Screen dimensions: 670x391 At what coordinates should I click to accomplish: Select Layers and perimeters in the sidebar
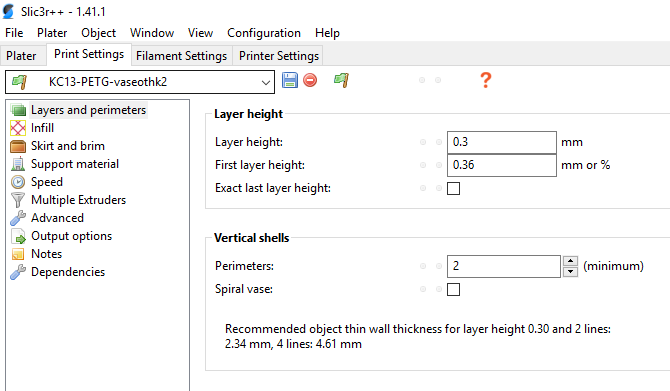[x=88, y=110]
